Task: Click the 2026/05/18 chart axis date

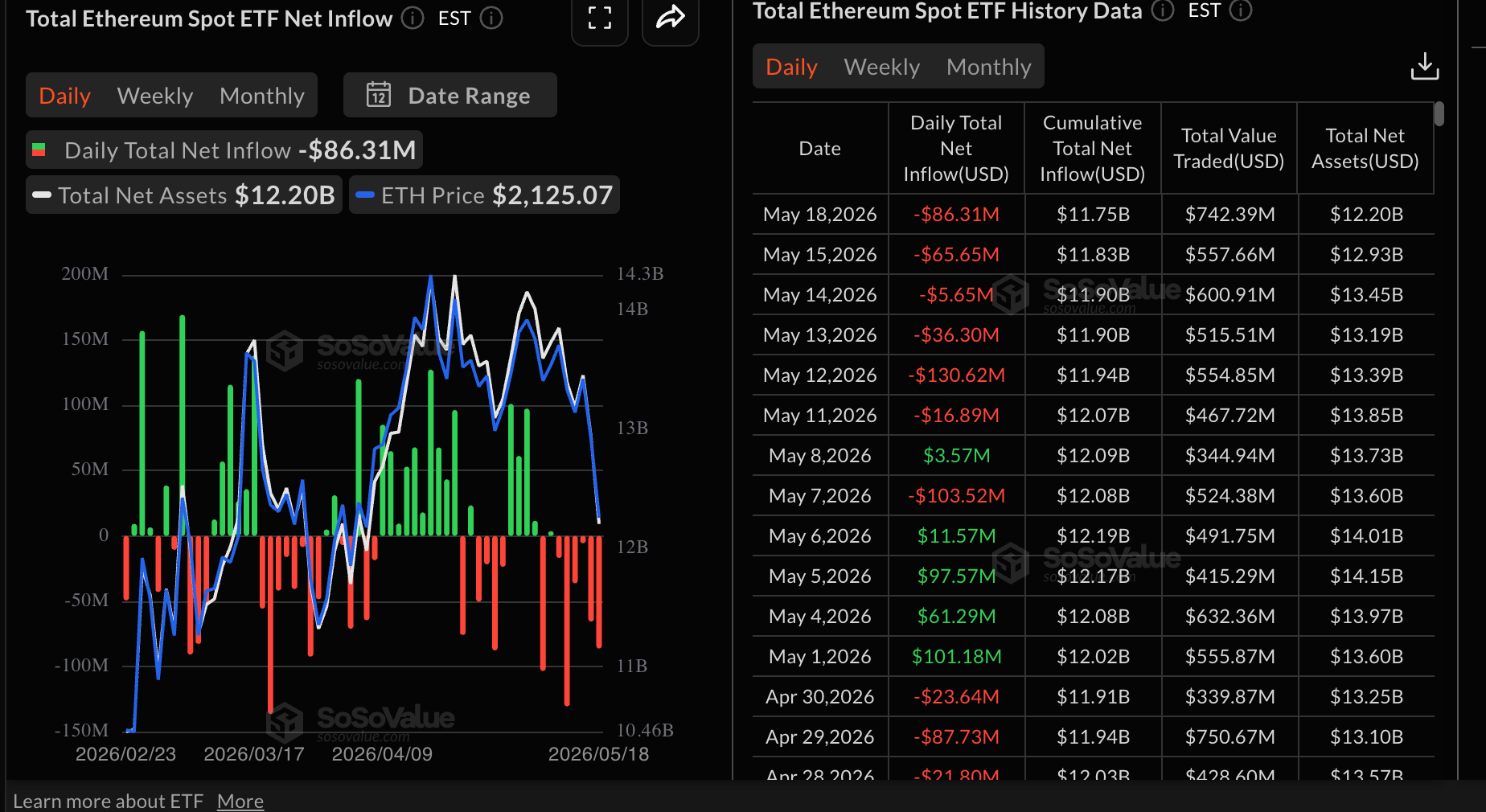Action: tap(598, 754)
